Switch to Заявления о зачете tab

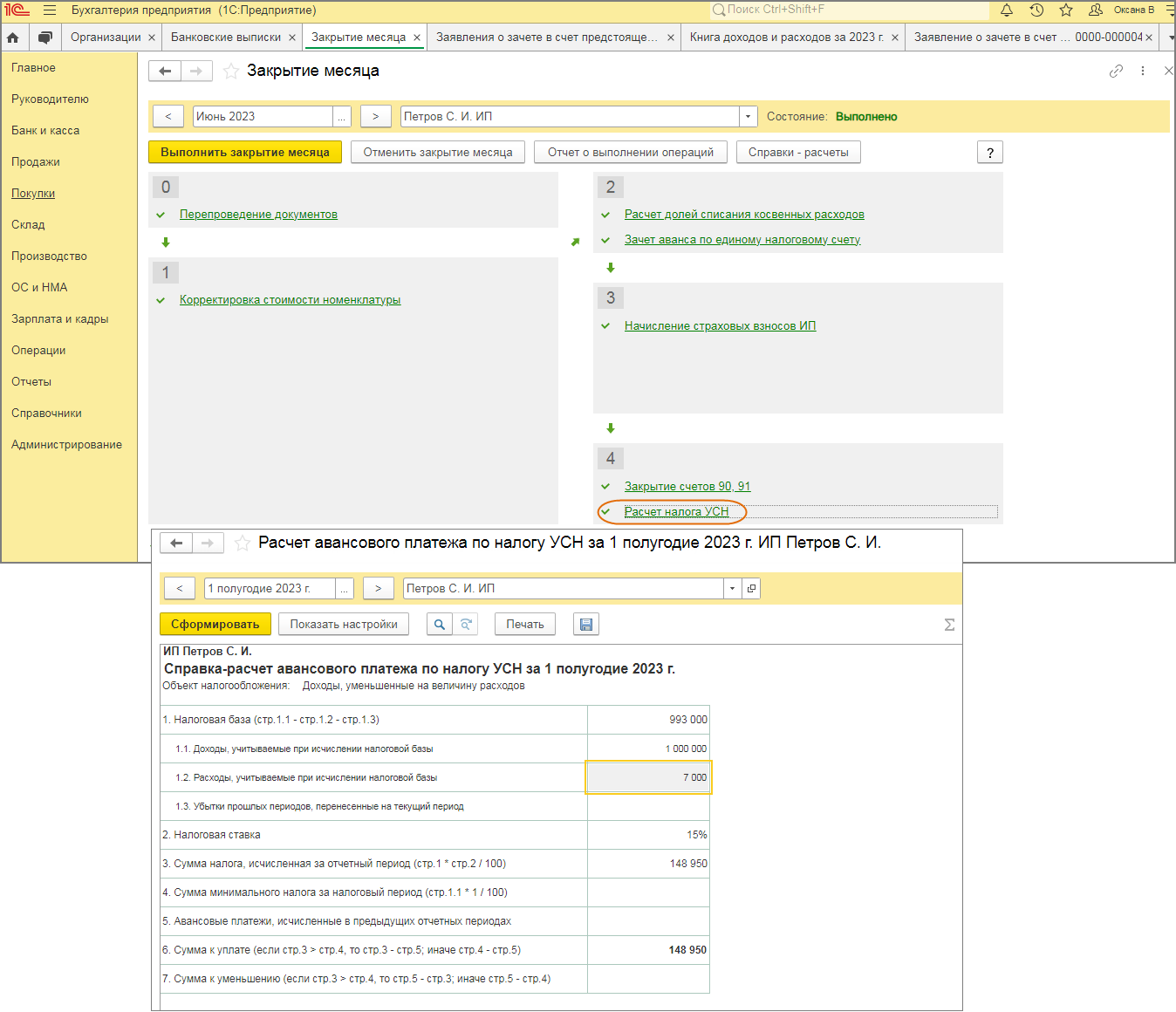coord(547,38)
